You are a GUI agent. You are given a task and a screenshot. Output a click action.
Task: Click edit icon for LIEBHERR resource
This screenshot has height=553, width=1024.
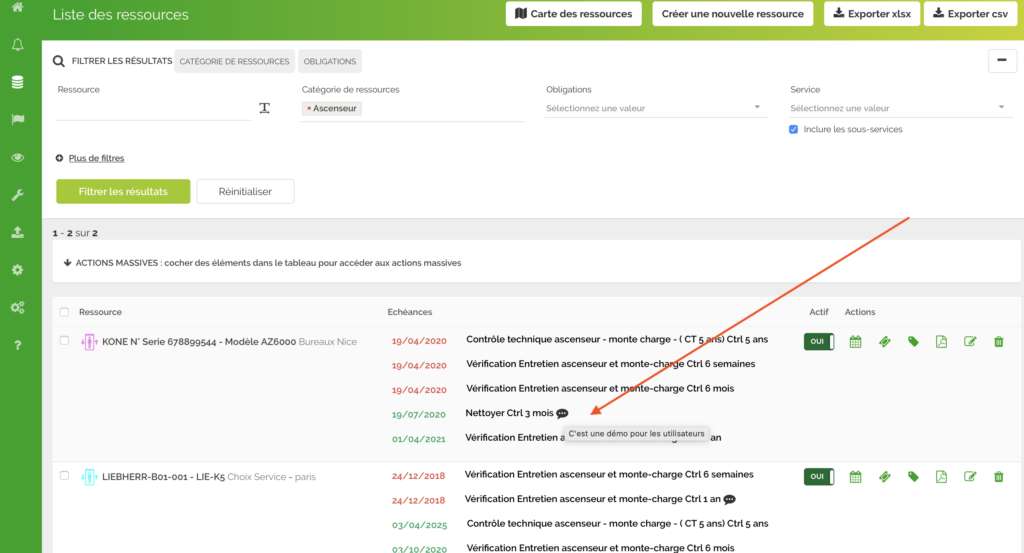[x=969, y=477]
